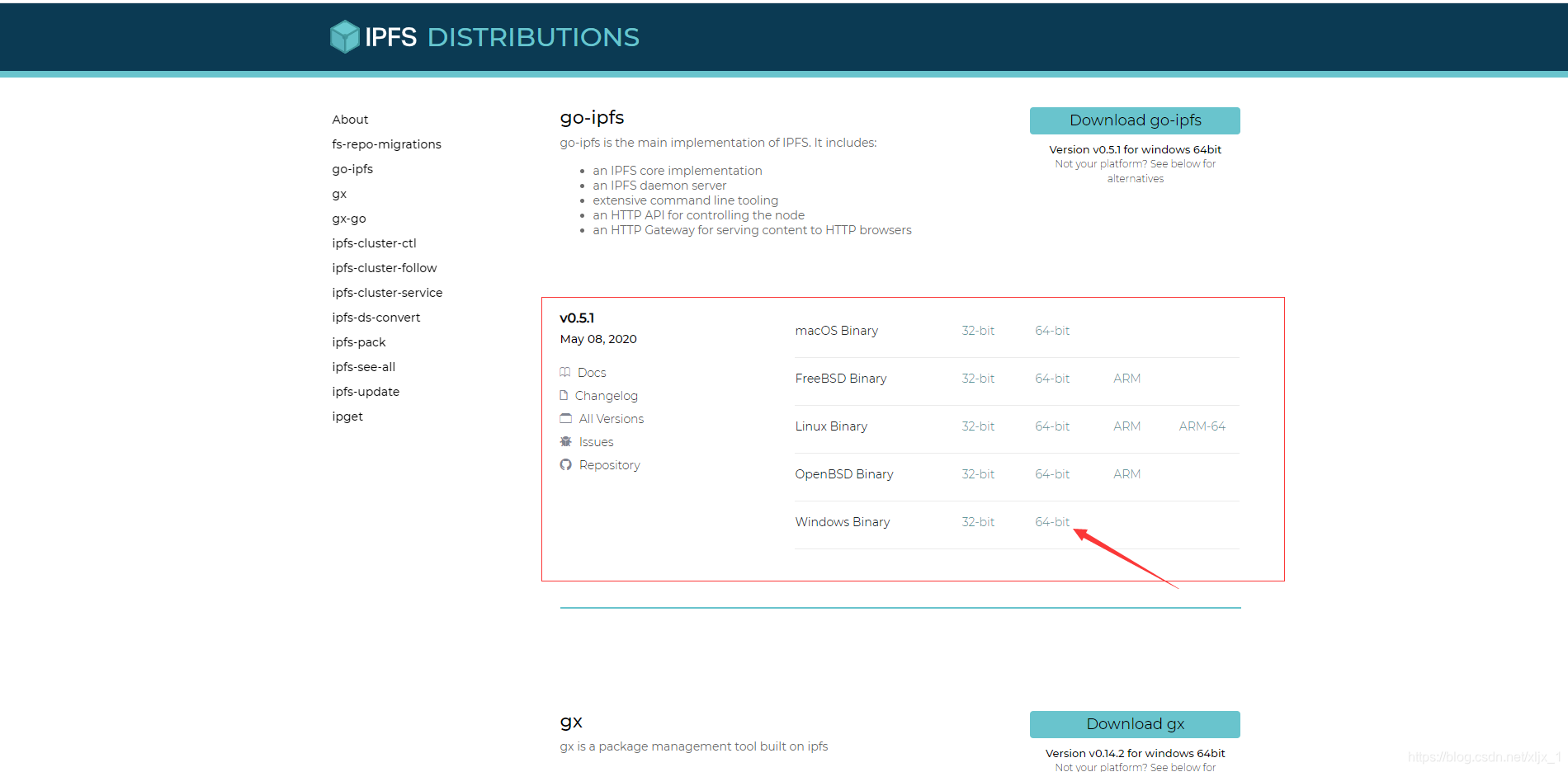Select the gx sidebar entry
The width and height of the screenshot is (1568, 772).
click(339, 194)
